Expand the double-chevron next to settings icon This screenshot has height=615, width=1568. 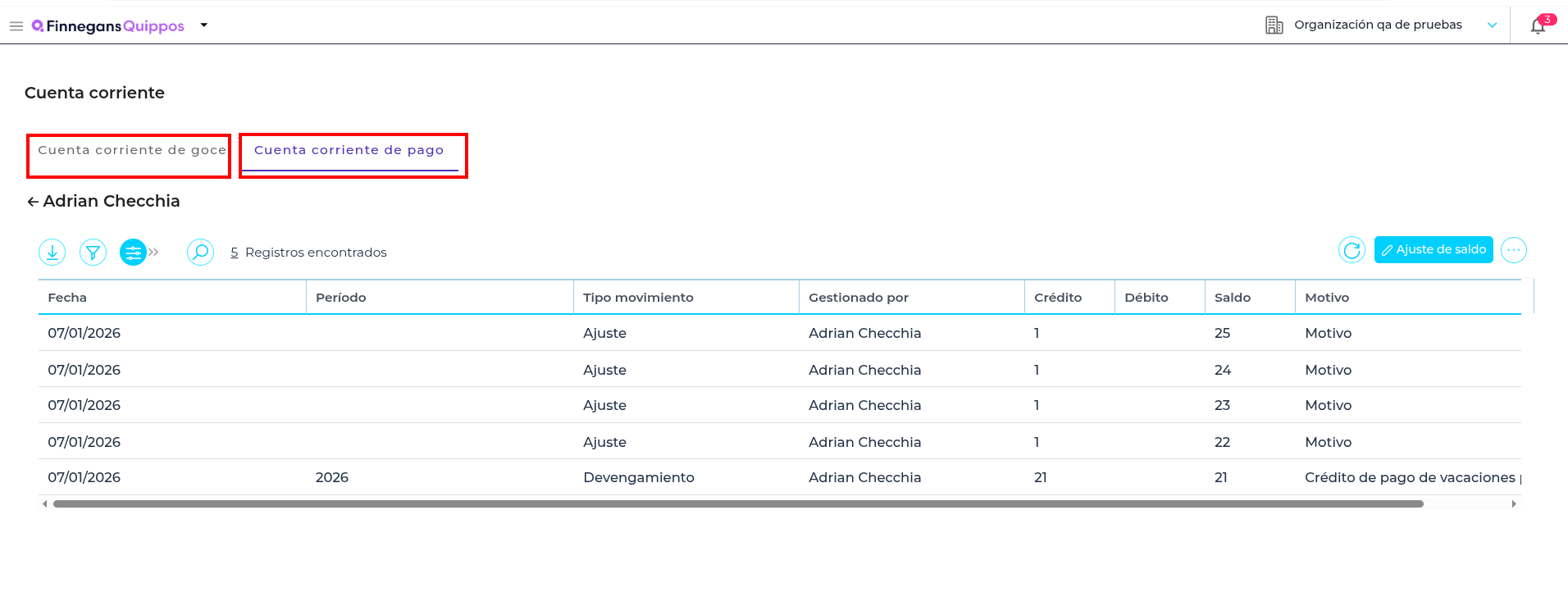pos(154,253)
